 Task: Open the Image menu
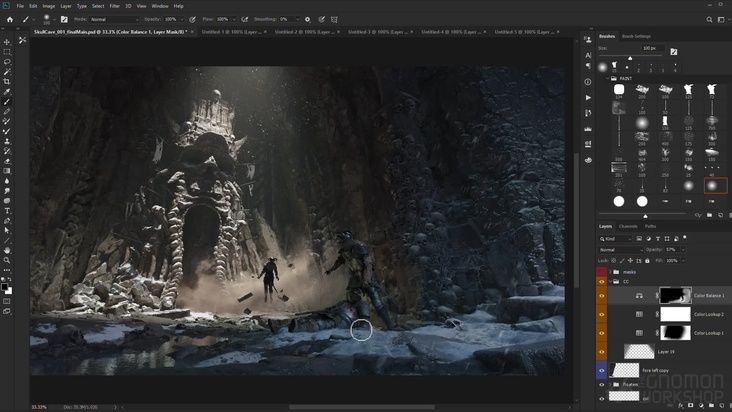click(x=49, y=6)
